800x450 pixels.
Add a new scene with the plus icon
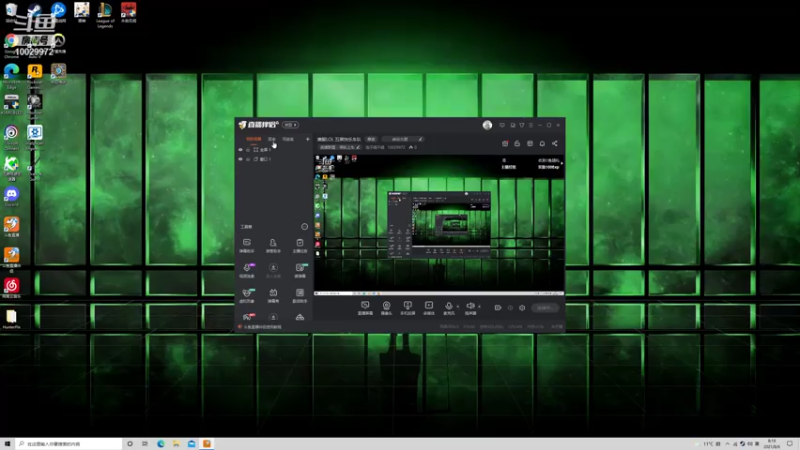coord(308,139)
